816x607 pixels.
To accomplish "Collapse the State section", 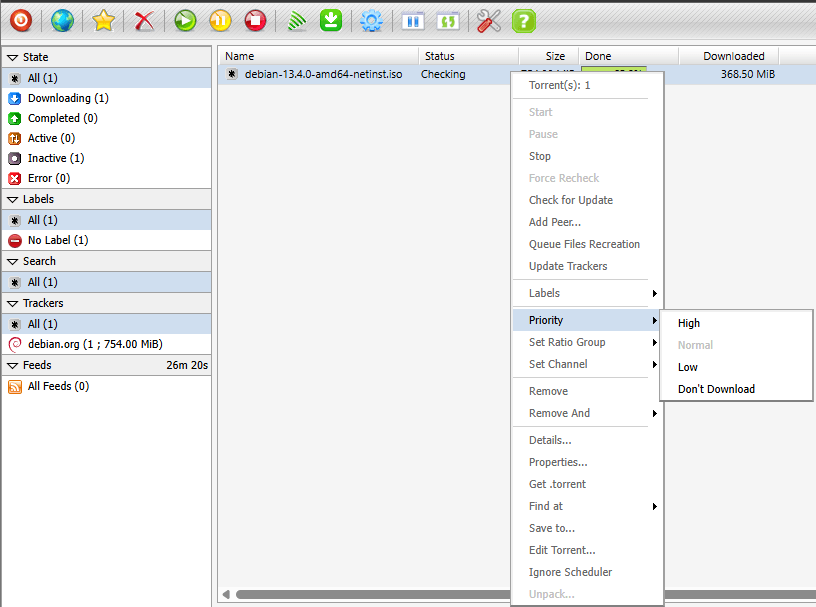I will coord(12,57).
